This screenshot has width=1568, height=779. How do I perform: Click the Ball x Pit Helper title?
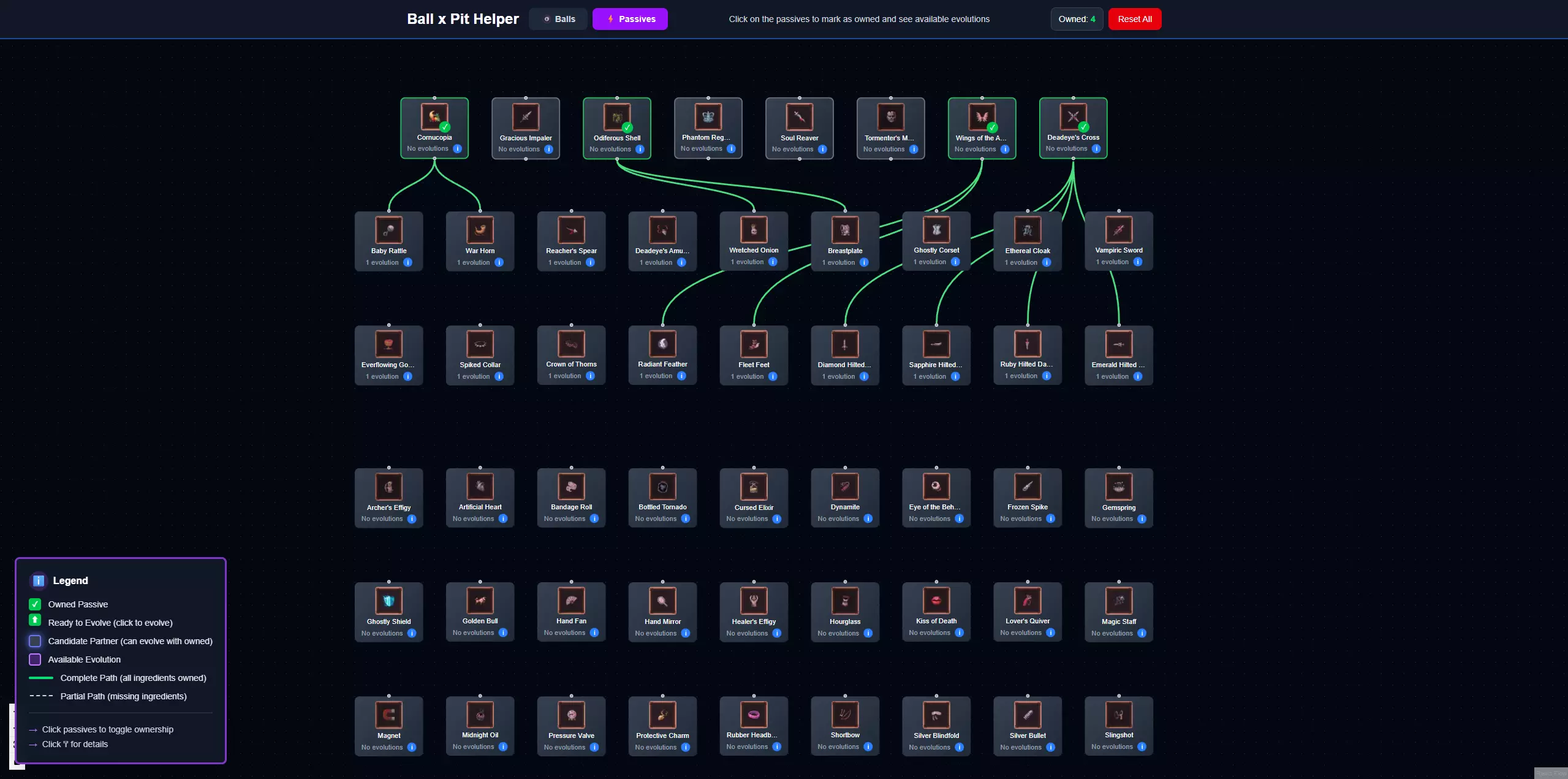click(463, 19)
